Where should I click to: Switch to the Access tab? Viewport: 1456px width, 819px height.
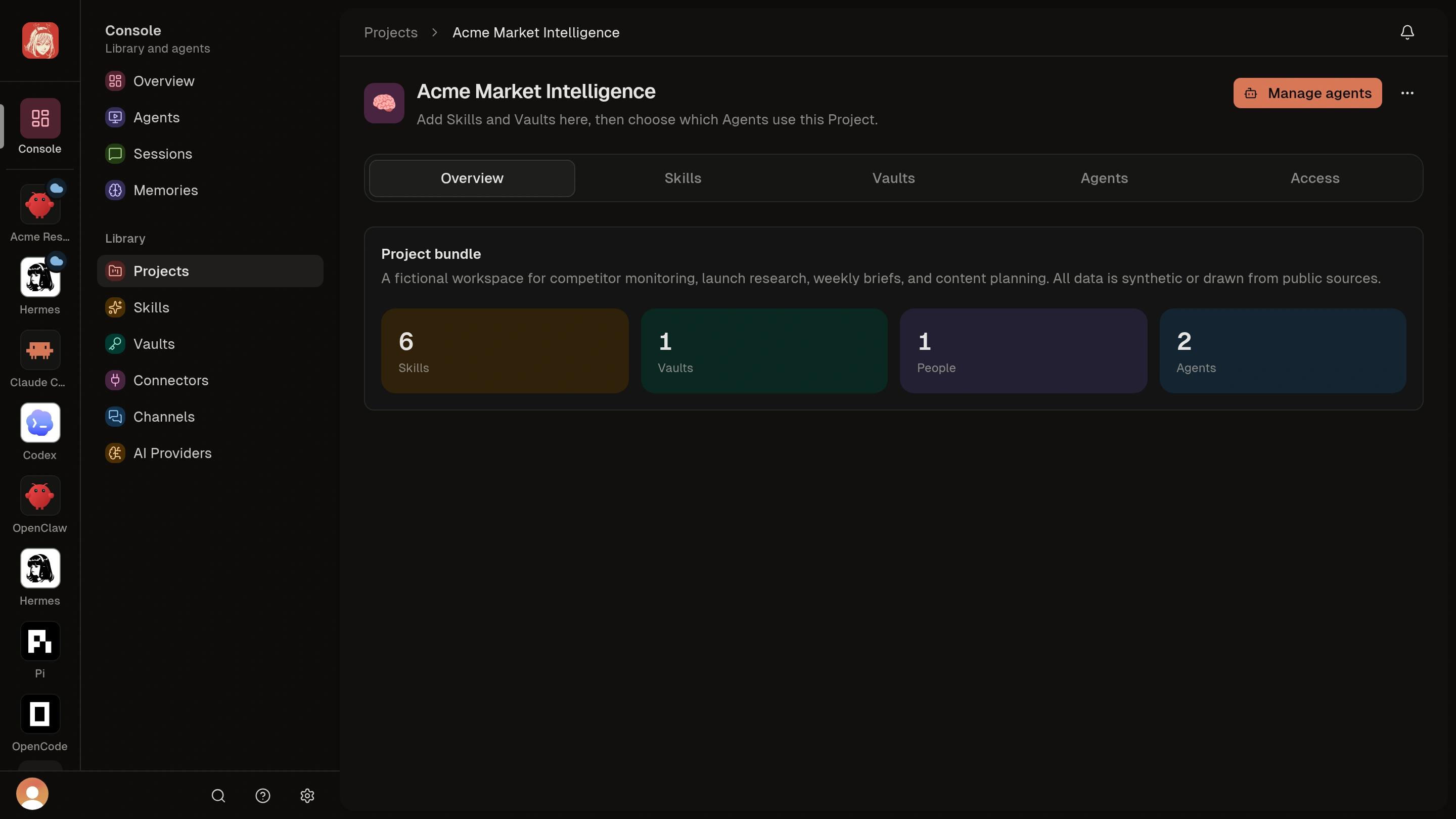[x=1314, y=178]
